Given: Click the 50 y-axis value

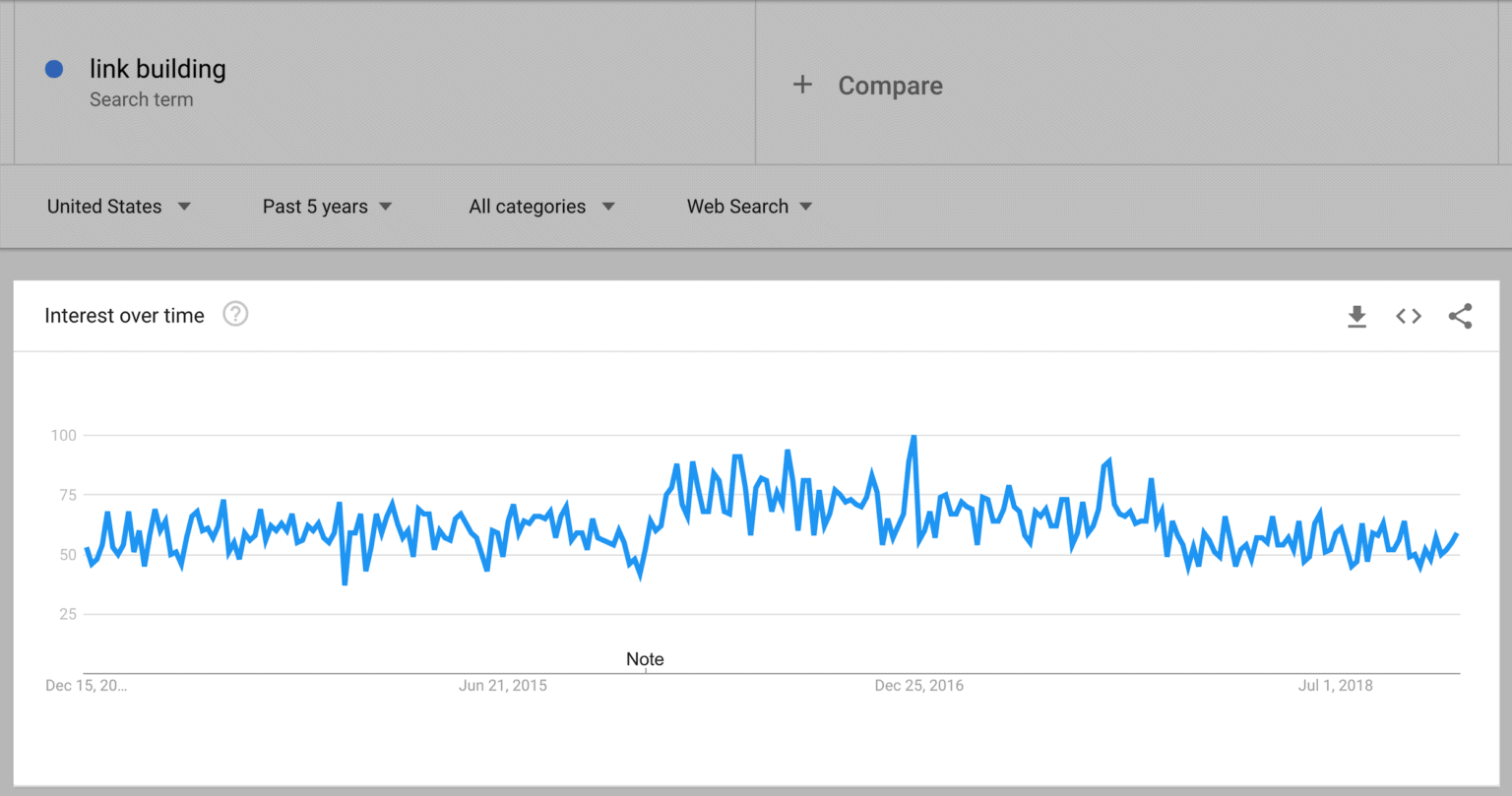Looking at the screenshot, I should click(66, 554).
